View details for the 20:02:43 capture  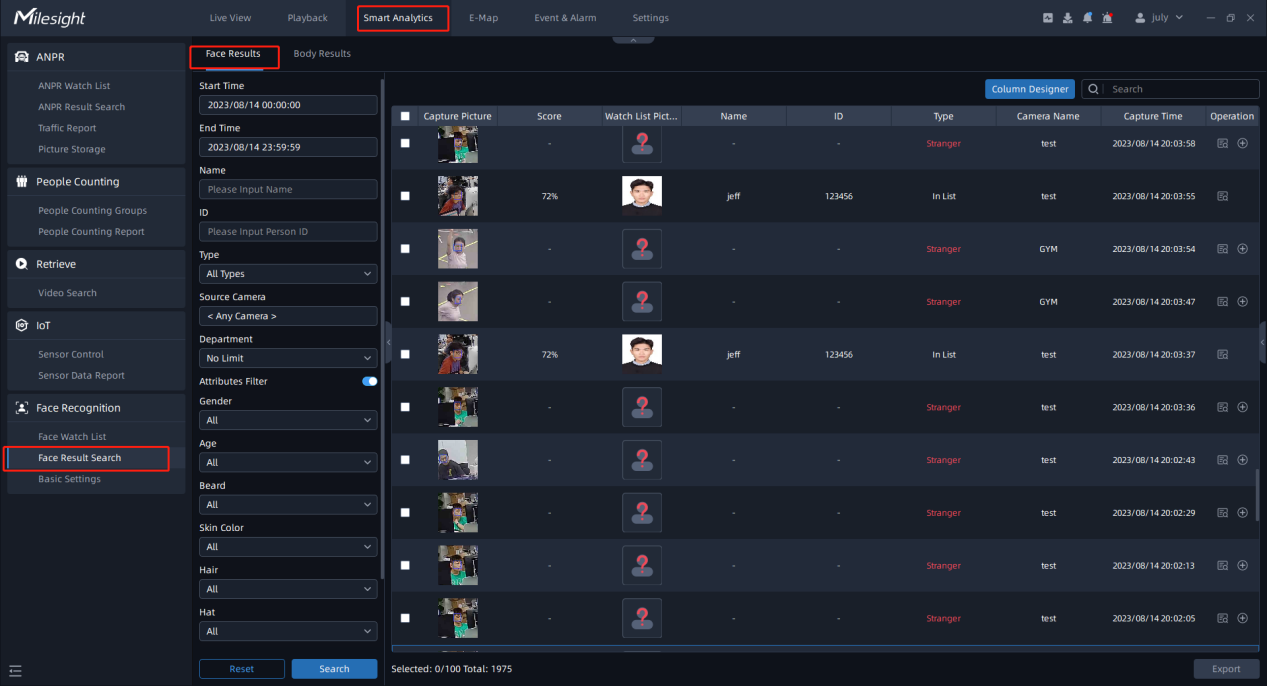click(1222, 460)
